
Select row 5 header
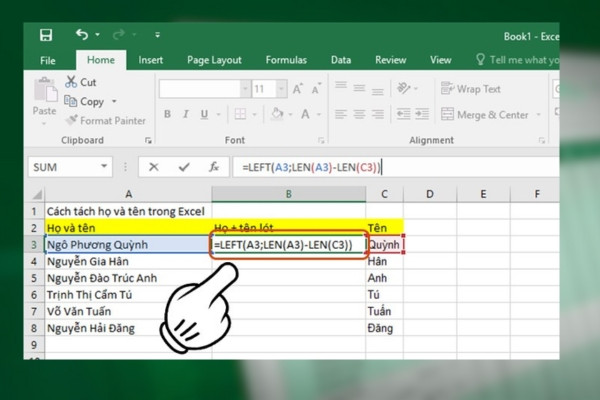pyautogui.click(x=34, y=278)
